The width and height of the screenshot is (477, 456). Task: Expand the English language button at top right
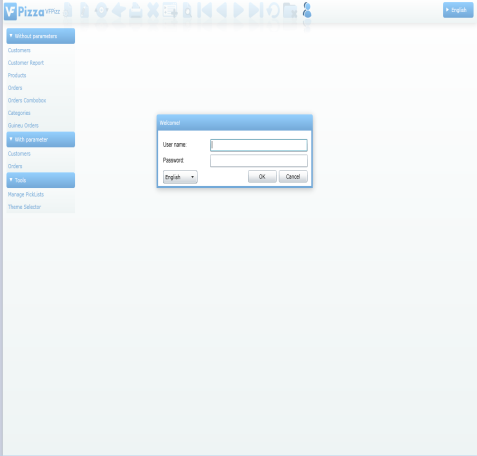click(458, 10)
